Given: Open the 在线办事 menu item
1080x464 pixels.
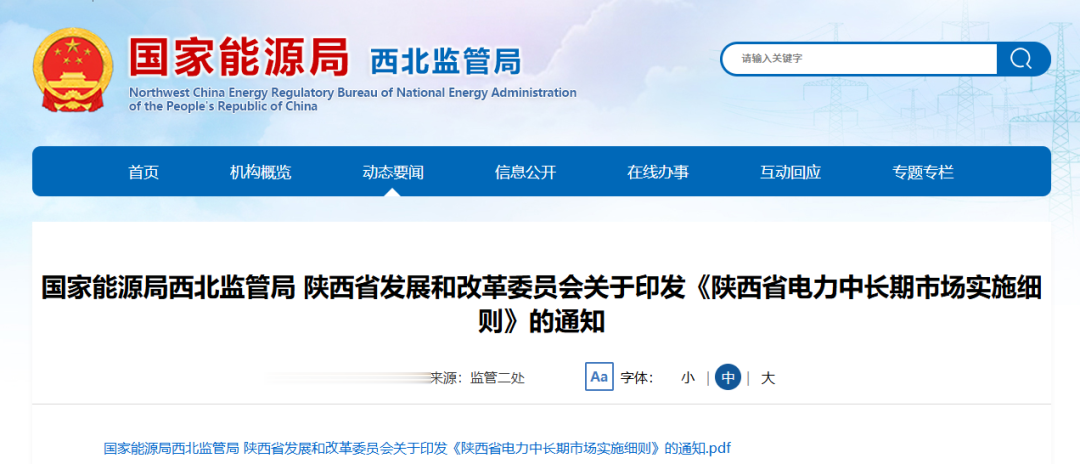Looking at the screenshot, I should [658, 172].
